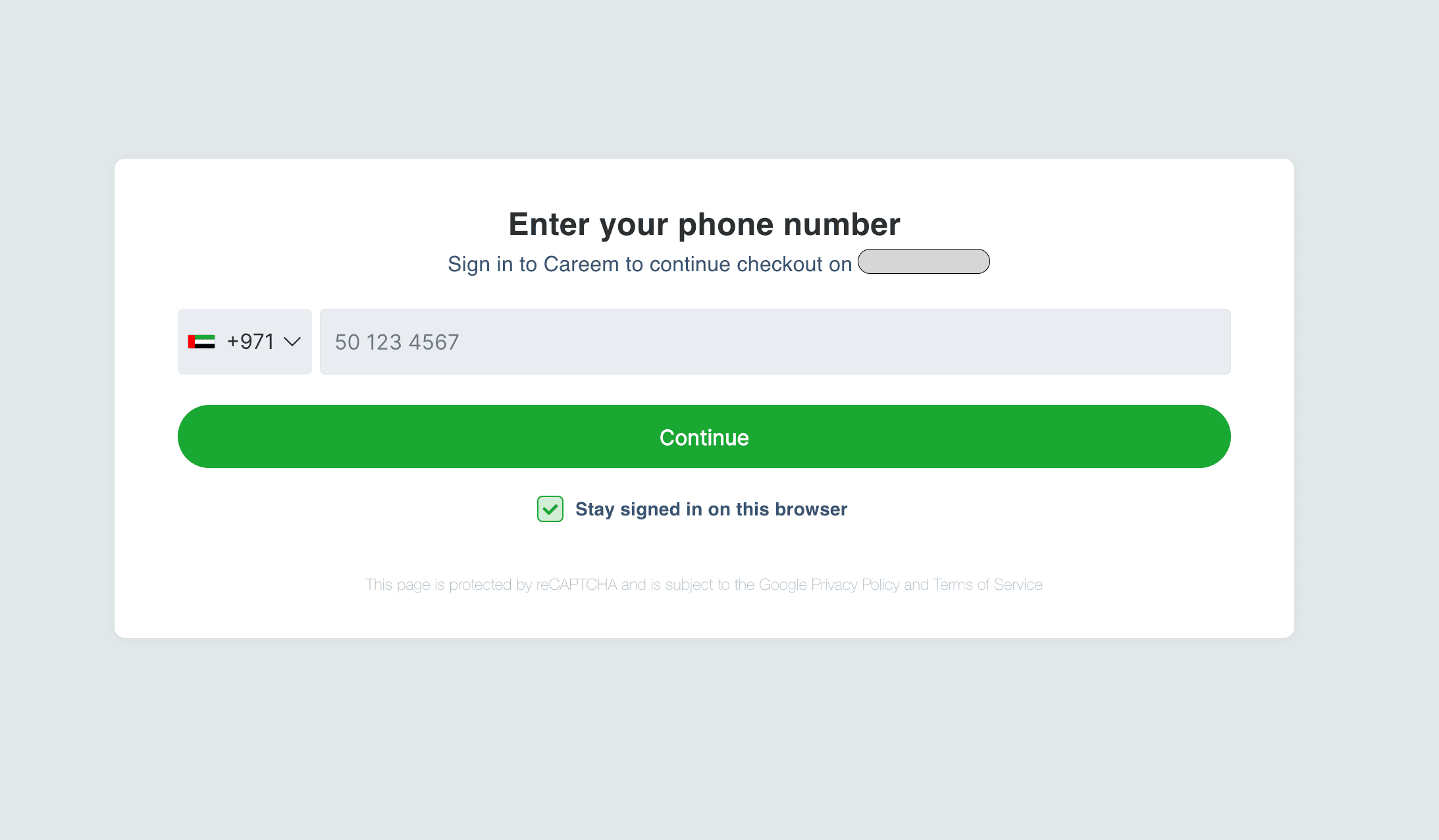
Task: Click the Stay signed in label text
Action: [712, 509]
